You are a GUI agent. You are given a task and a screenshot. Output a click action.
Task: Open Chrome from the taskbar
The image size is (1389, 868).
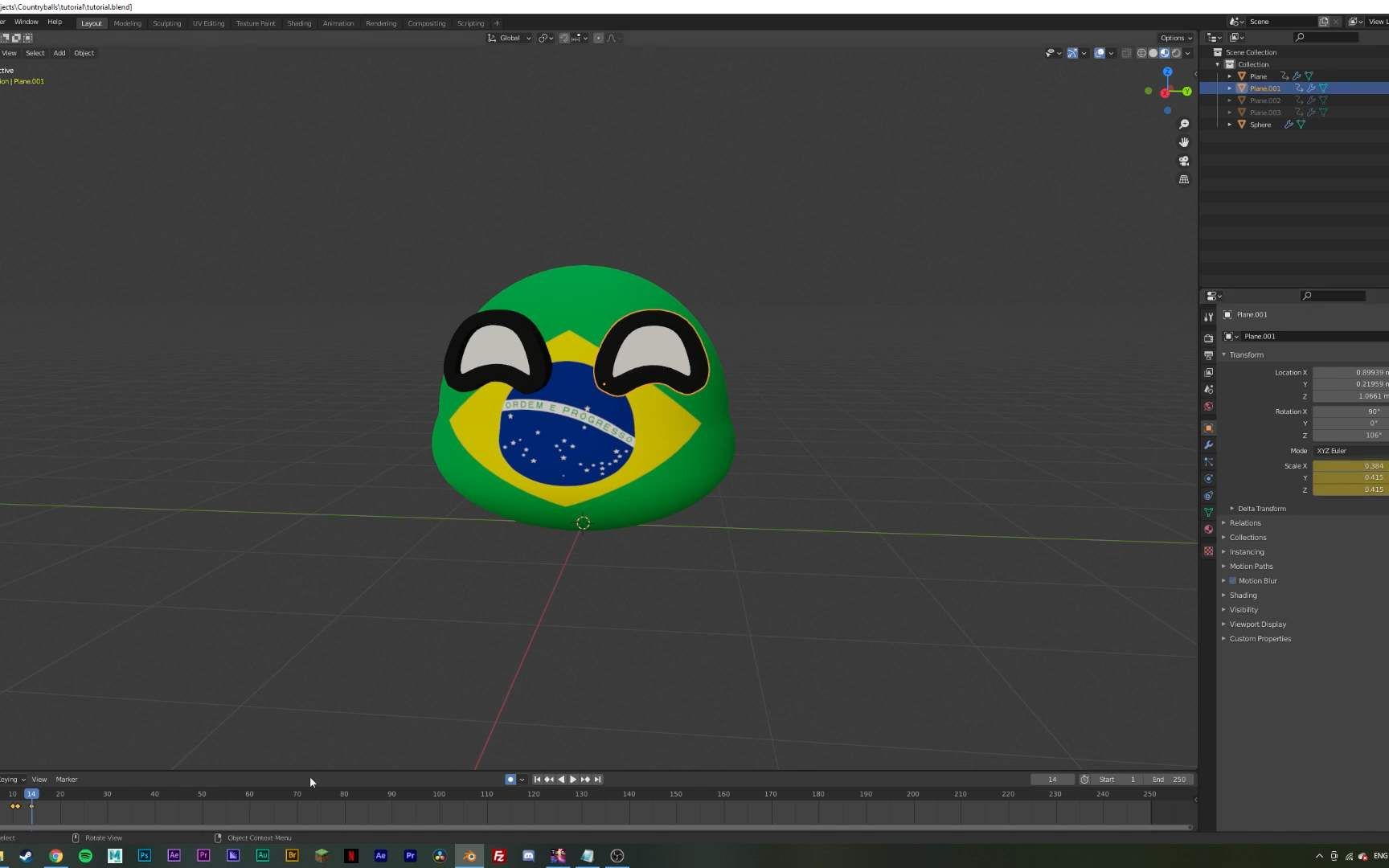(55, 856)
